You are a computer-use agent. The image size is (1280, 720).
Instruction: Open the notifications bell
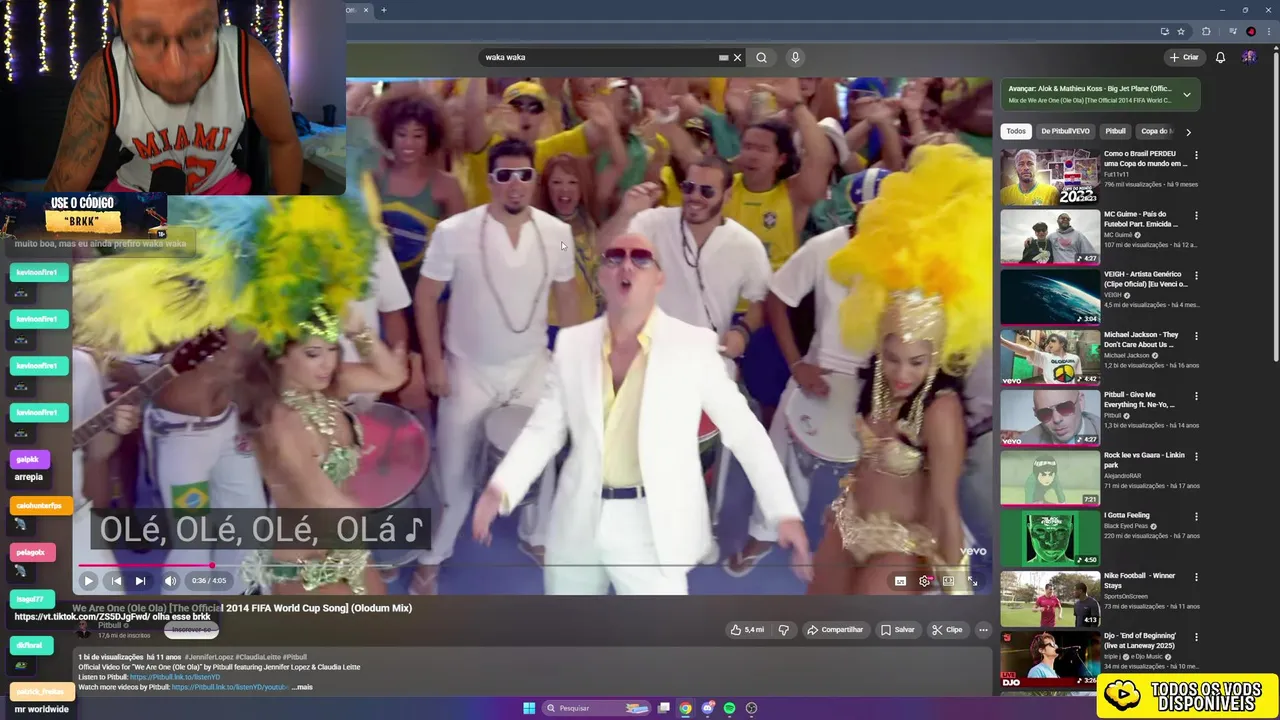coord(1220,57)
